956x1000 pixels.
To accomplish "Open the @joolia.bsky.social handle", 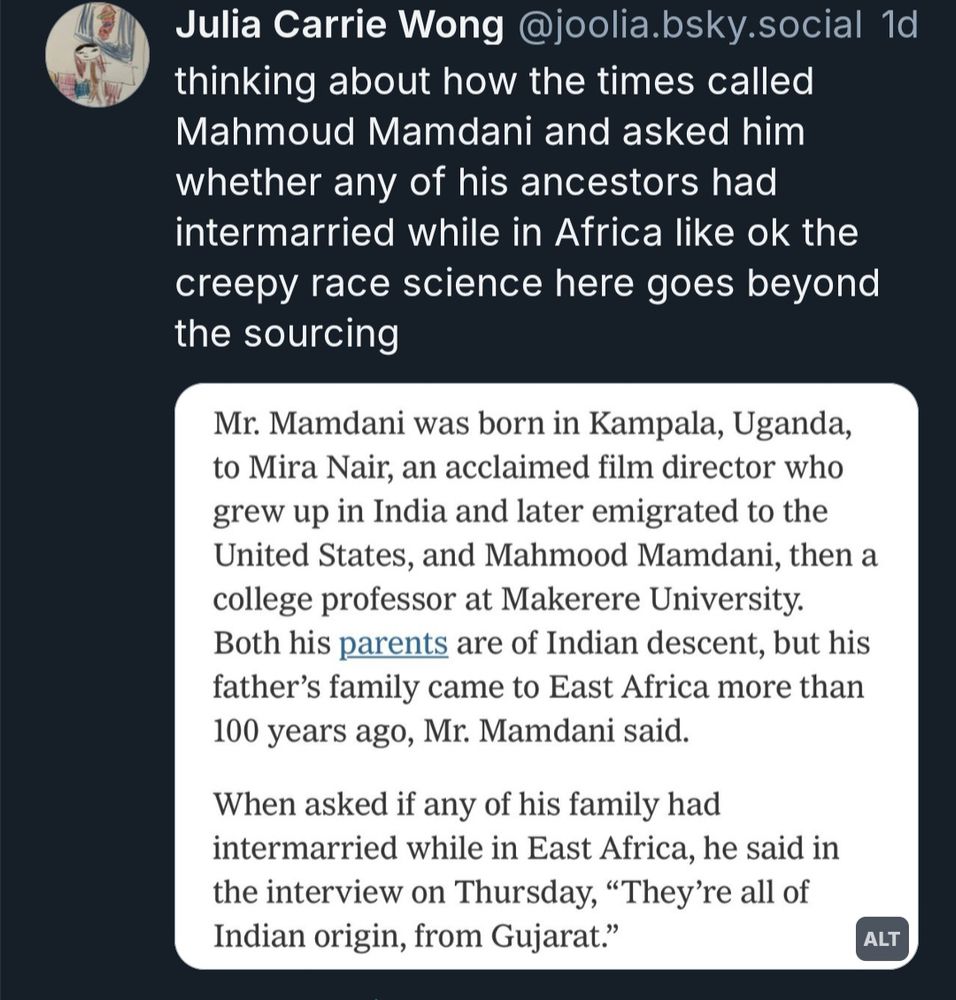I will click(x=689, y=26).
